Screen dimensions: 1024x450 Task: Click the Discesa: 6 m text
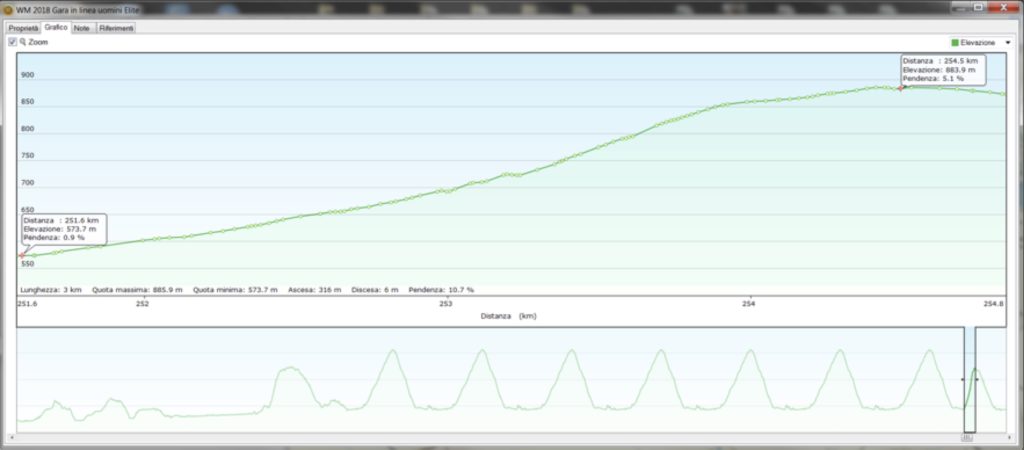coord(375,289)
